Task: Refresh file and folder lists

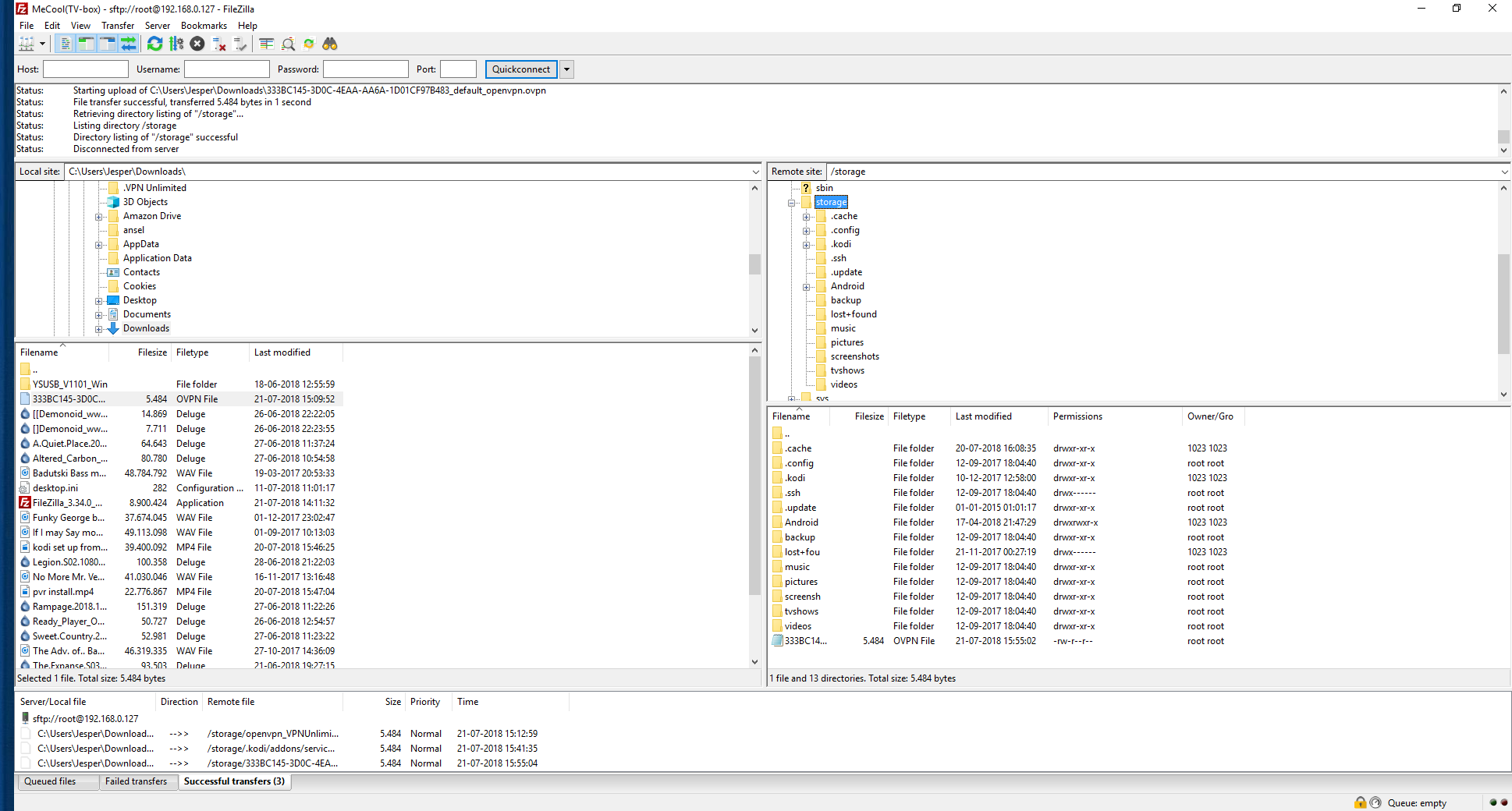Action: (154, 44)
